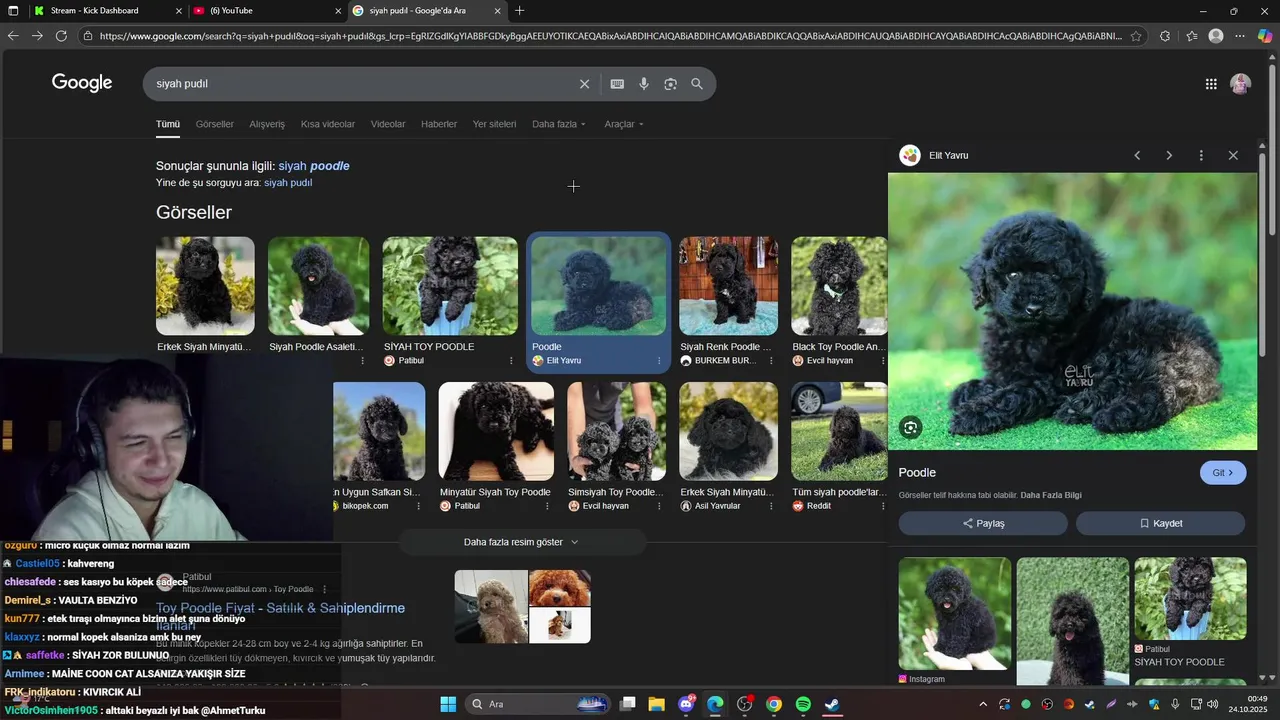1280x720 pixels.
Task: Share image with the Paylaş button
Action: pyautogui.click(x=983, y=523)
